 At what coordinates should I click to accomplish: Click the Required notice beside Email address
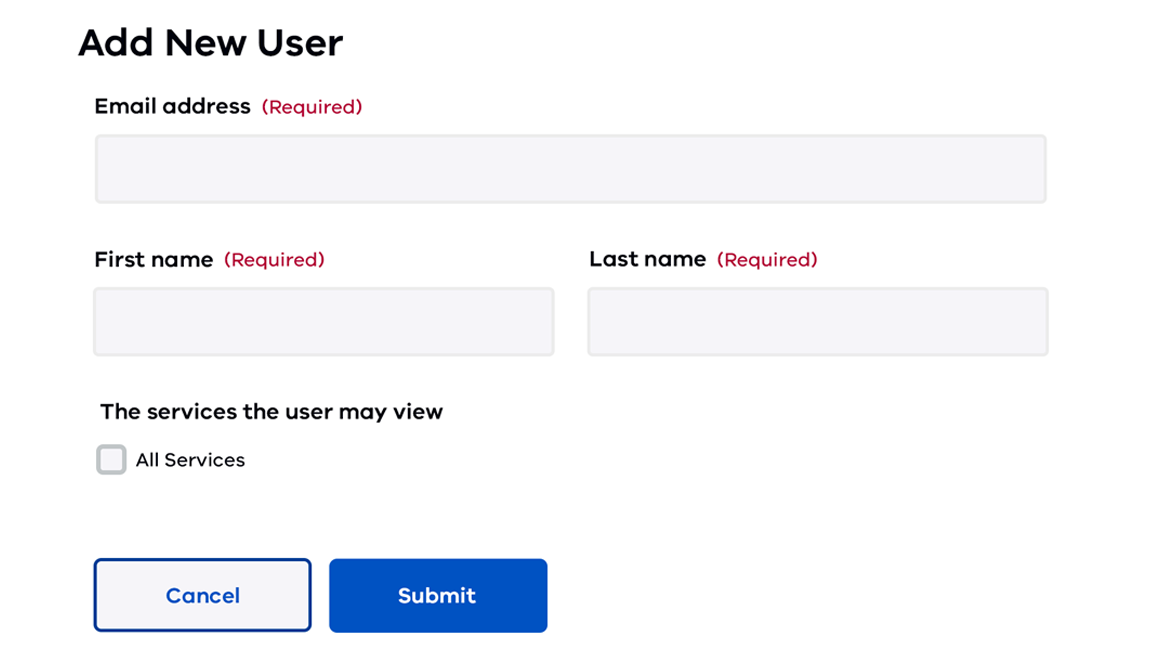pyautogui.click(x=312, y=107)
